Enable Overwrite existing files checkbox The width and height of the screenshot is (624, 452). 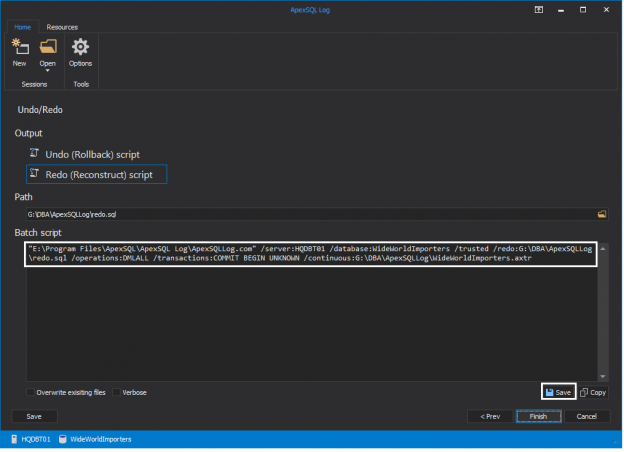(x=30, y=393)
